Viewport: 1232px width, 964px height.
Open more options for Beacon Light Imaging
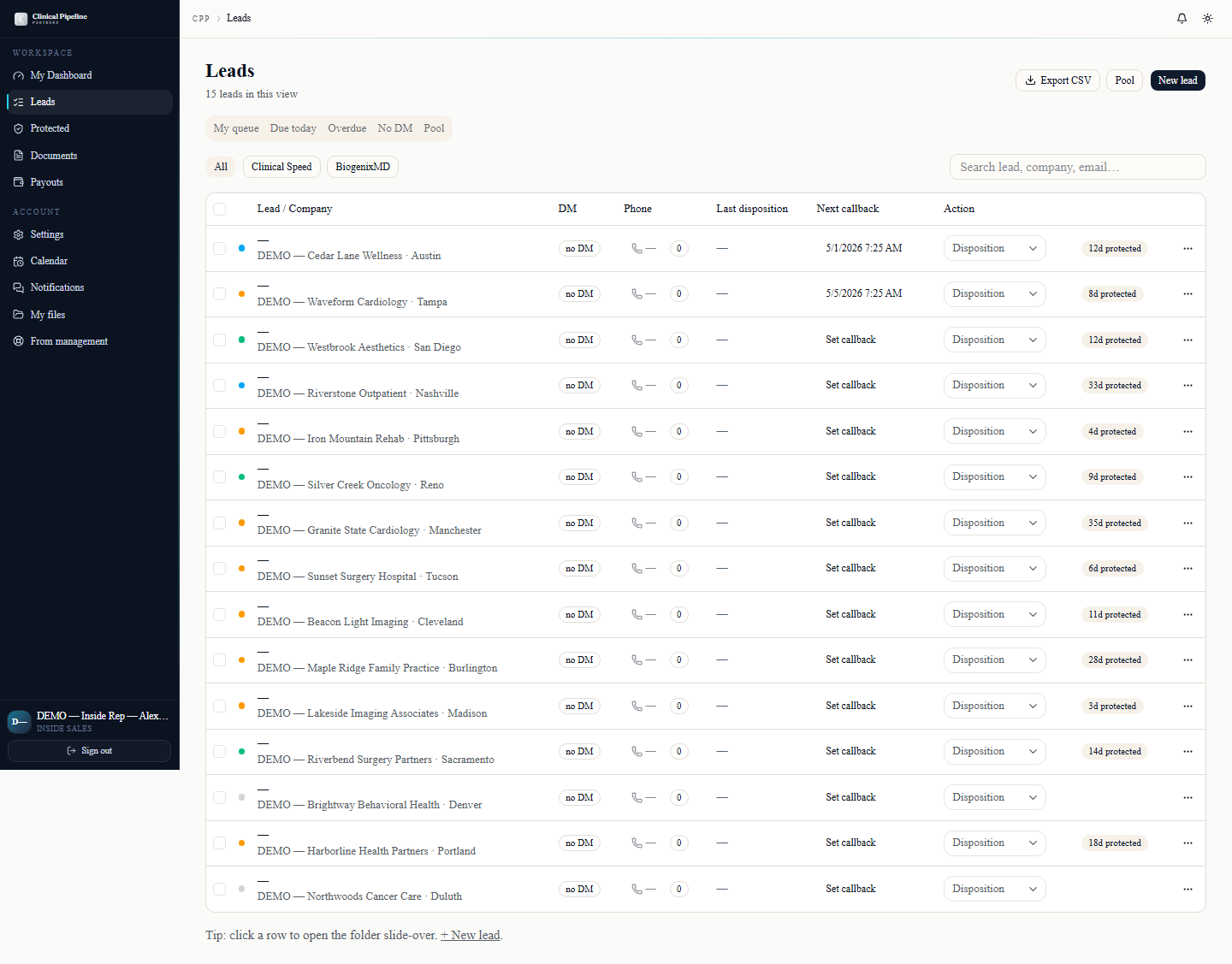pos(1188,614)
